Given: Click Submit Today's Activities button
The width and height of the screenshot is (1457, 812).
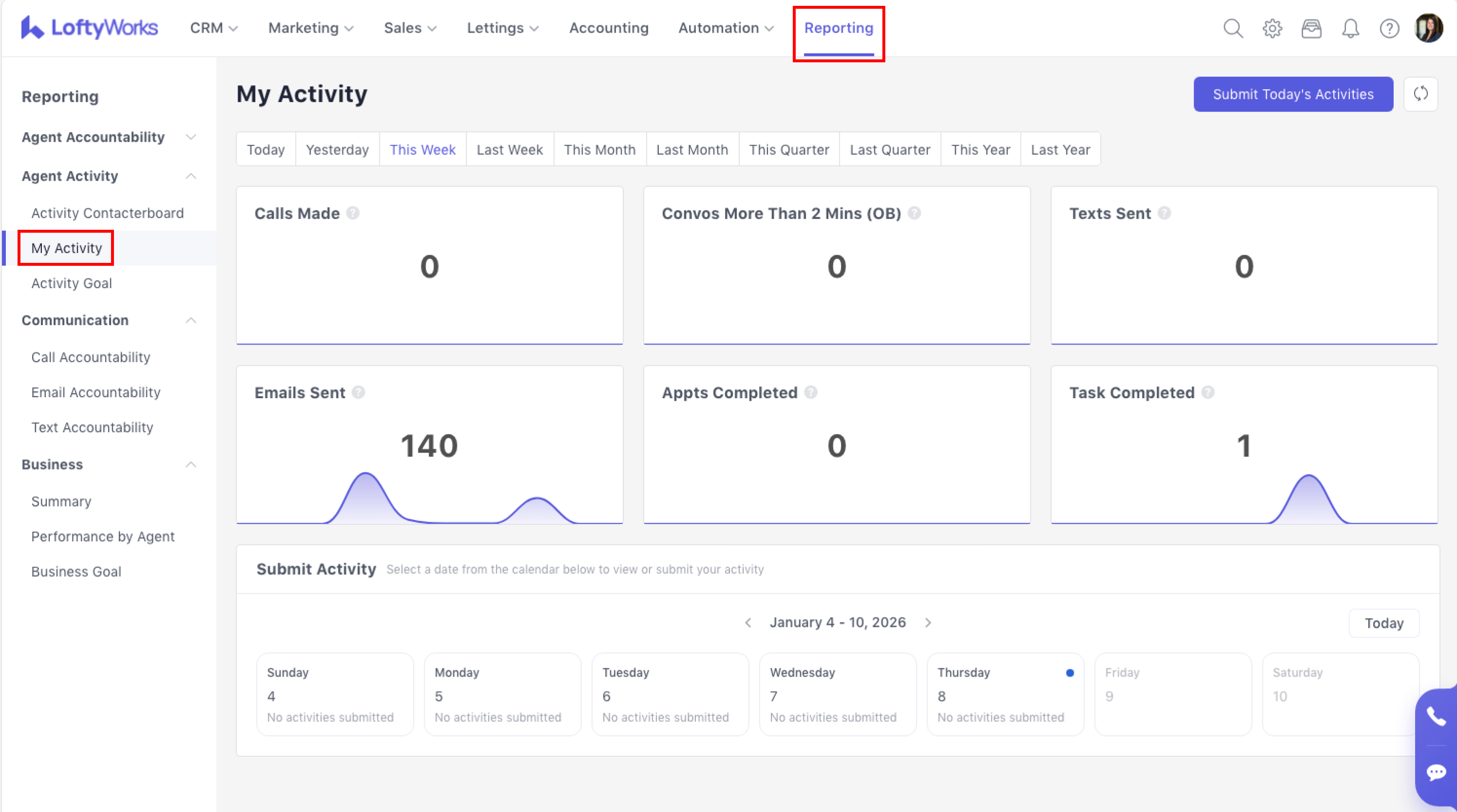Looking at the screenshot, I should [x=1292, y=94].
